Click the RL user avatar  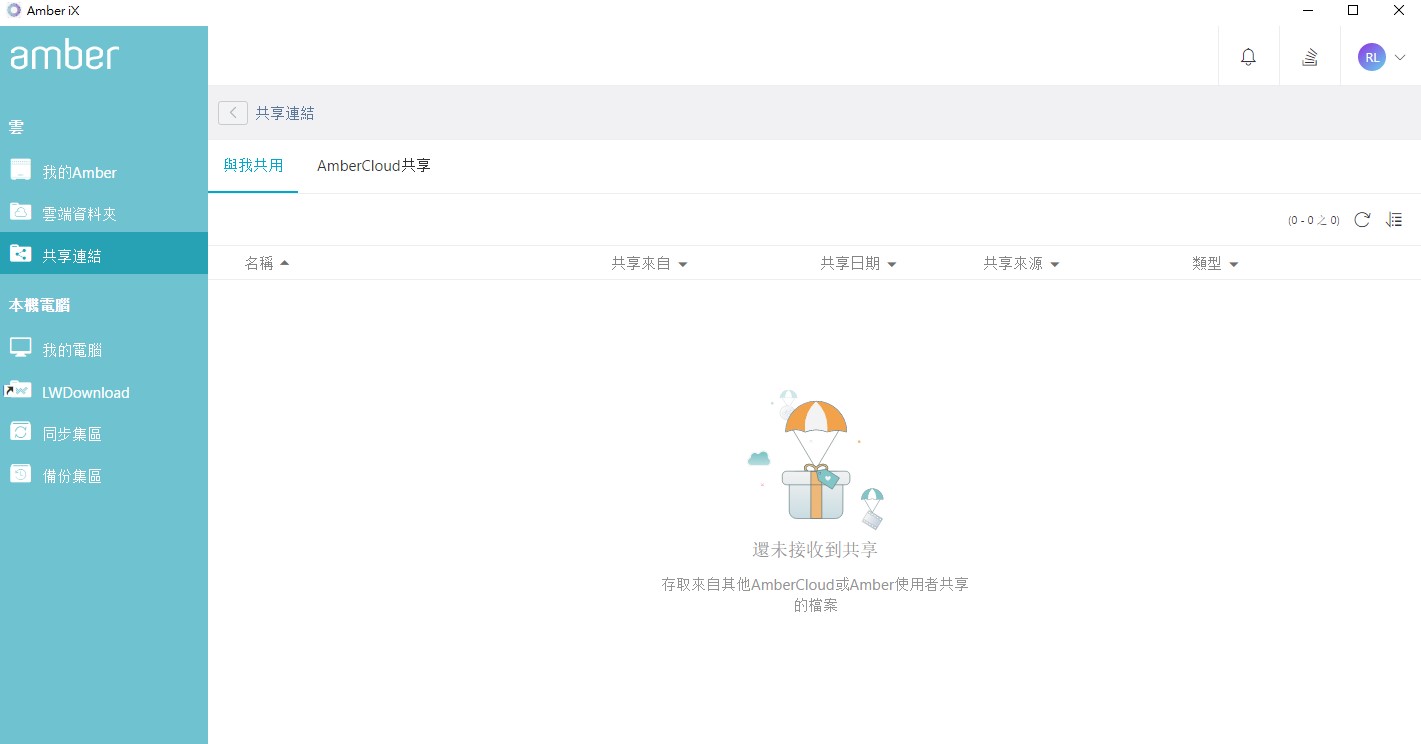[x=1371, y=57]
